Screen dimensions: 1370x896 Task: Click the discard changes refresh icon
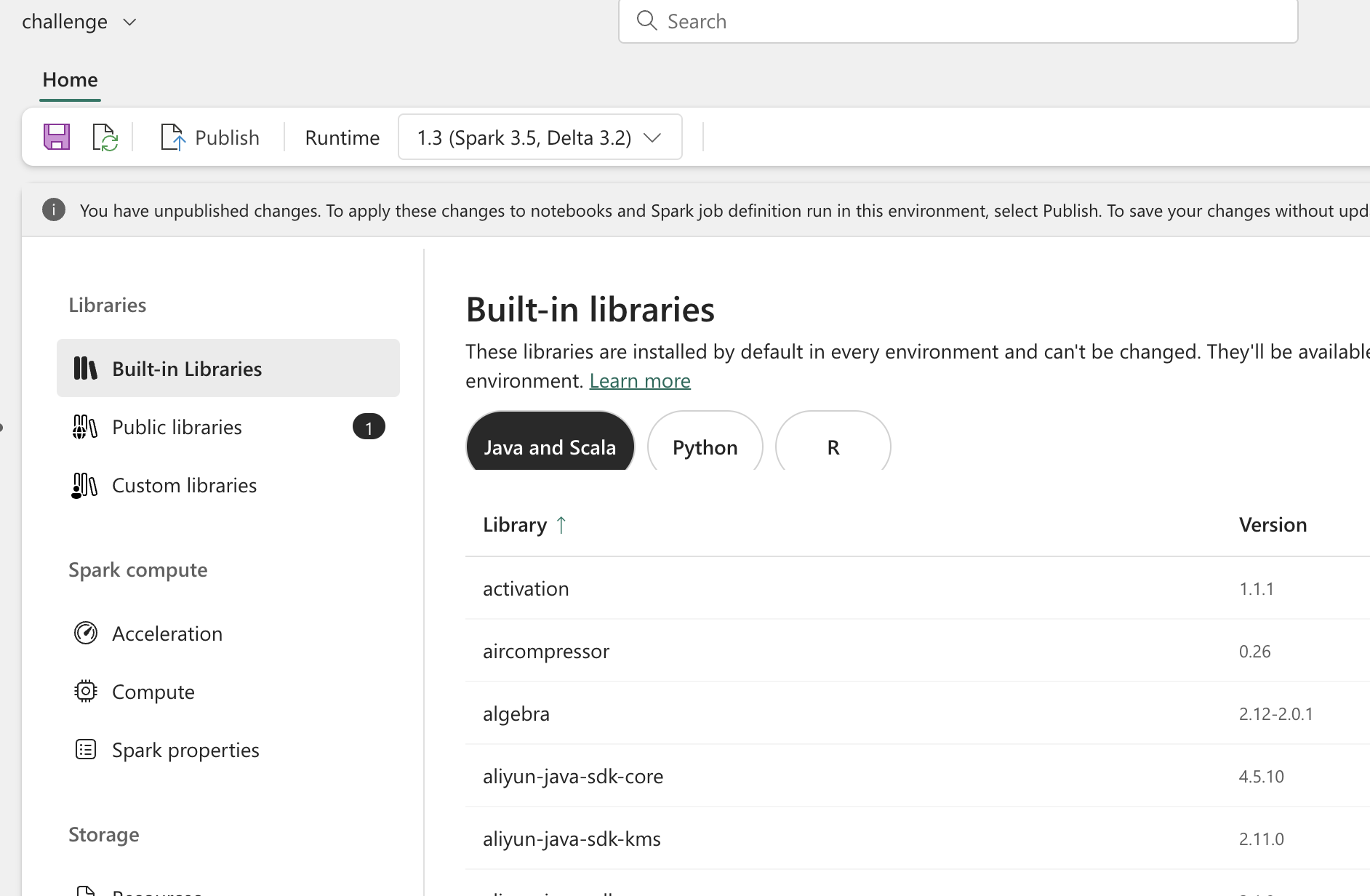(x=105, y=137)
